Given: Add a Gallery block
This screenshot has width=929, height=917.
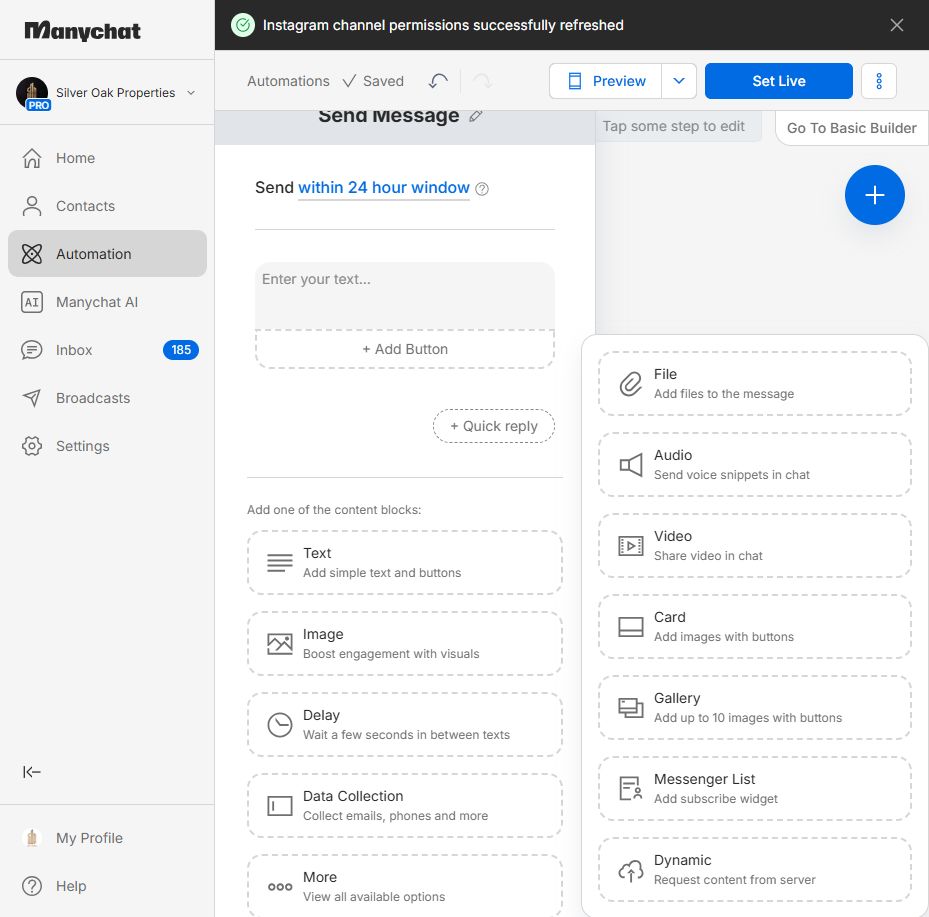Looking at the screenshot, I should pyautogui.click(x=755, y=707).
